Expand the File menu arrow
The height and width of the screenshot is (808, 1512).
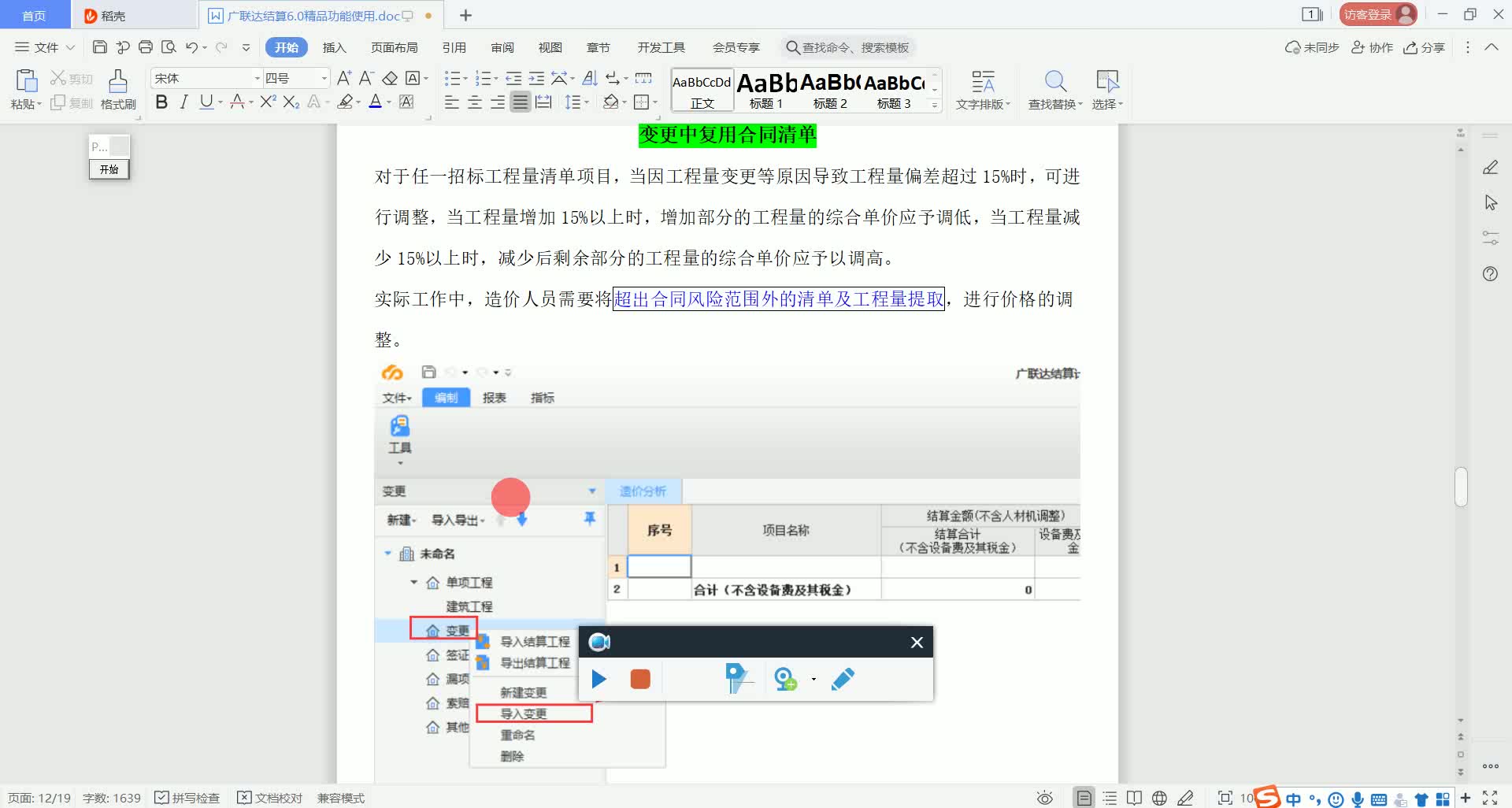click(70, 47)
